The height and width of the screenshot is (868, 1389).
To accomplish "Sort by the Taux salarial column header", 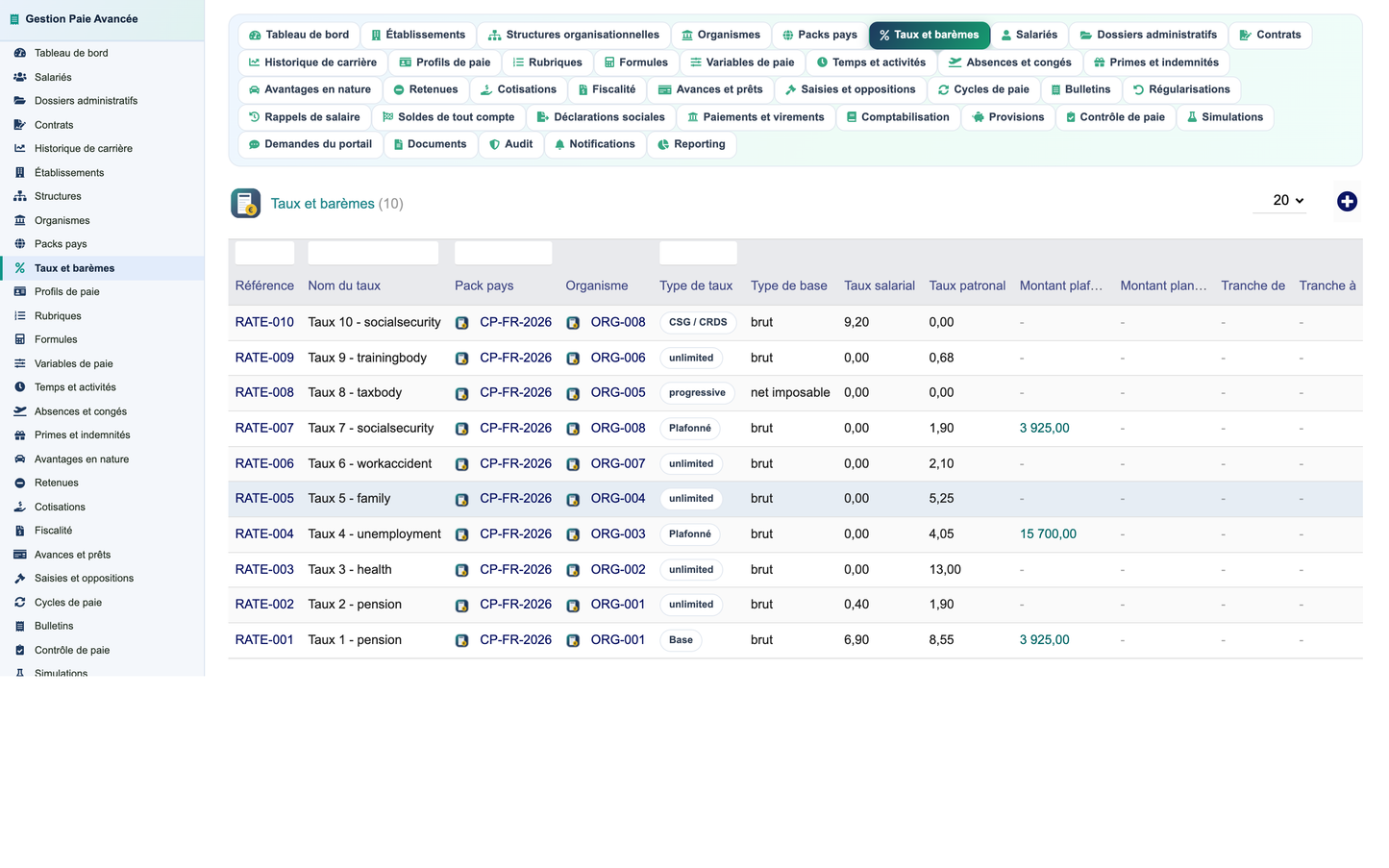I will (880, 285).
